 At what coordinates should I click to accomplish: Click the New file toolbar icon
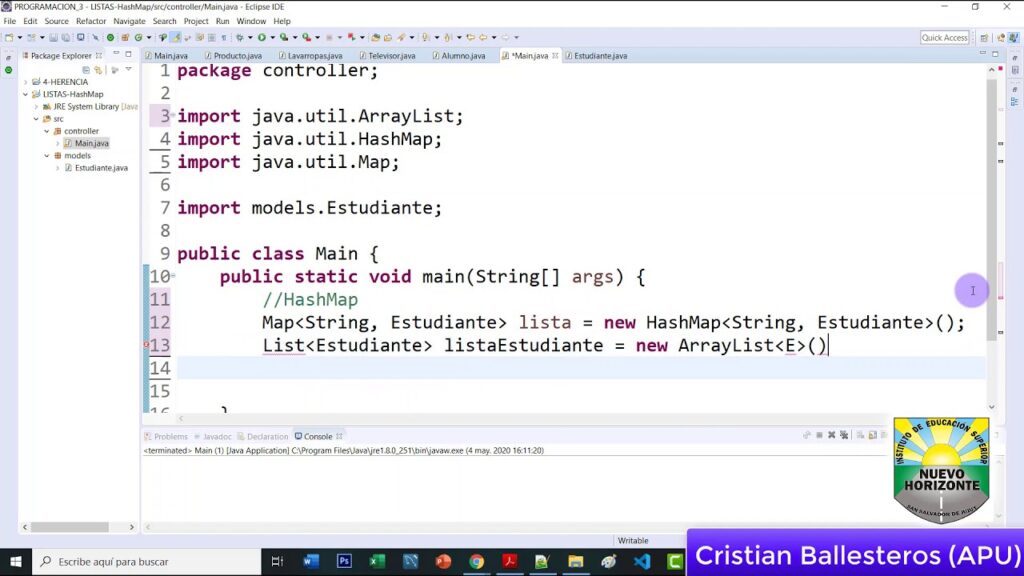pyautogui.click(x=8, y=37)
